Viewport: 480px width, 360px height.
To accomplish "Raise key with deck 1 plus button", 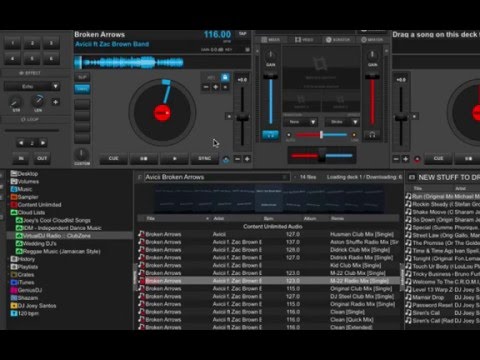I will (216, 87).
